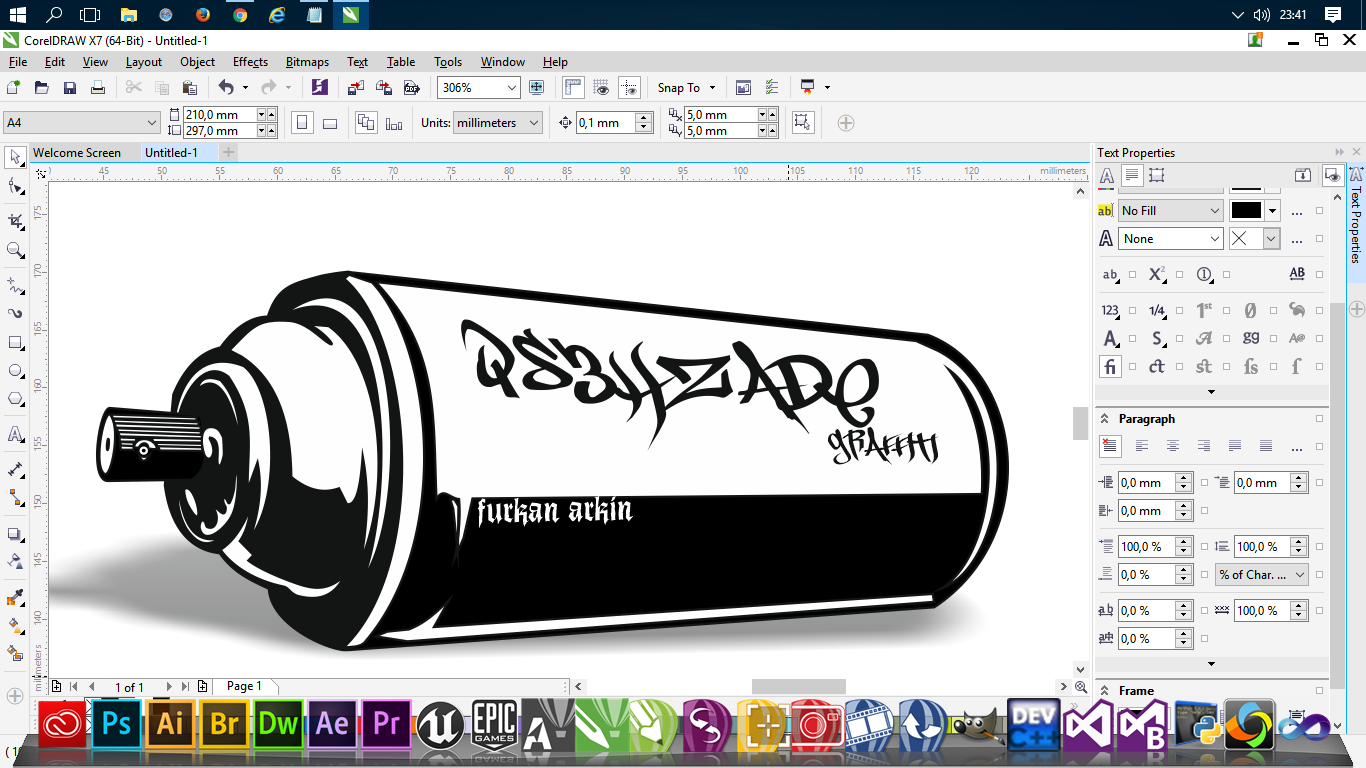The width and height of the screenshot is (1366, 768).
Task: Toggle Show Guidelines button
Action: [629, 88]
